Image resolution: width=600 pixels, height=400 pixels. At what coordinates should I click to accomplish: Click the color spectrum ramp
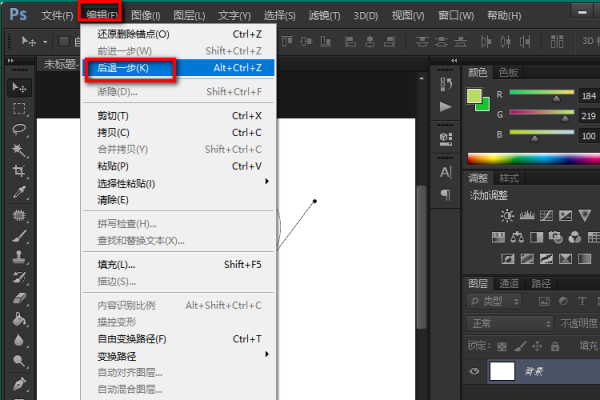[533, 158]
